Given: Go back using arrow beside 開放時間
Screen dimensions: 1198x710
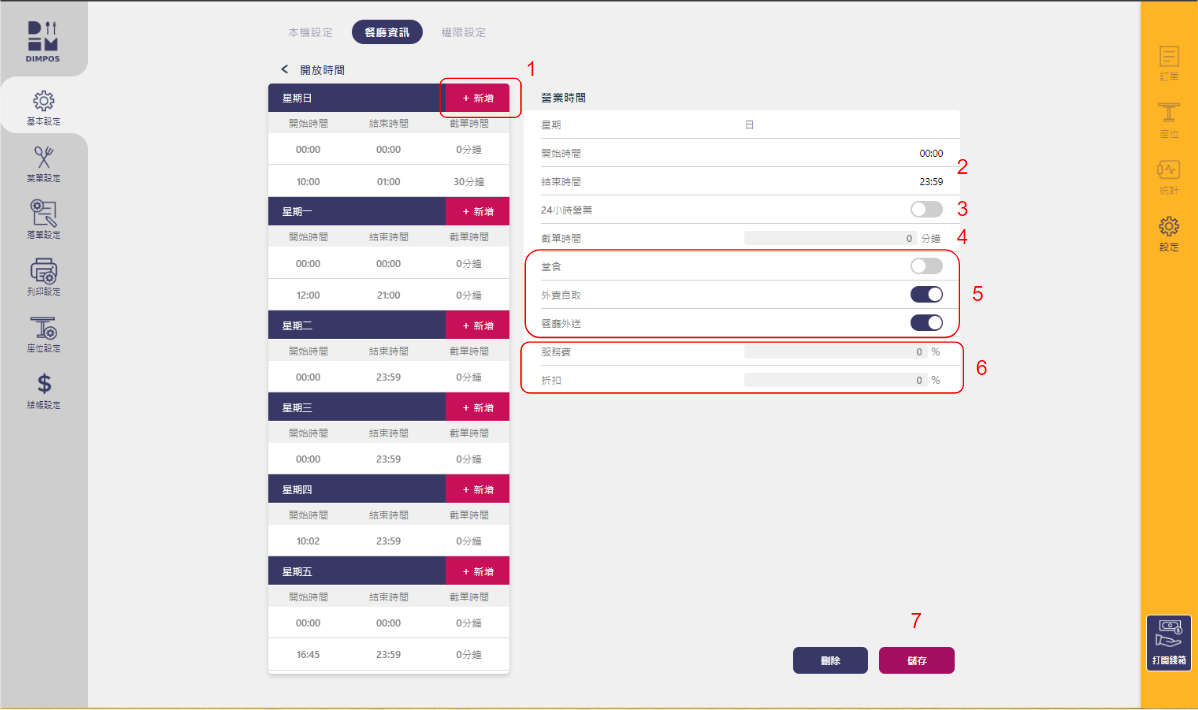Looking at the screenshot, I should pos(284,70).
